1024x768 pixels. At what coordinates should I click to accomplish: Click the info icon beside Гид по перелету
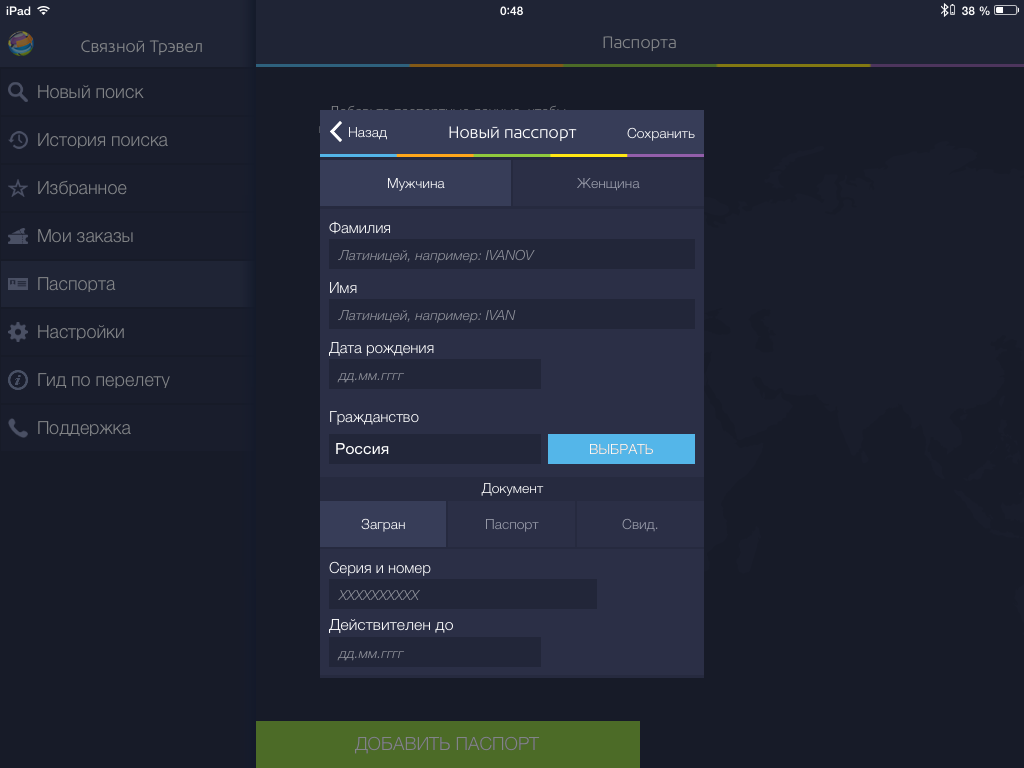18,380
